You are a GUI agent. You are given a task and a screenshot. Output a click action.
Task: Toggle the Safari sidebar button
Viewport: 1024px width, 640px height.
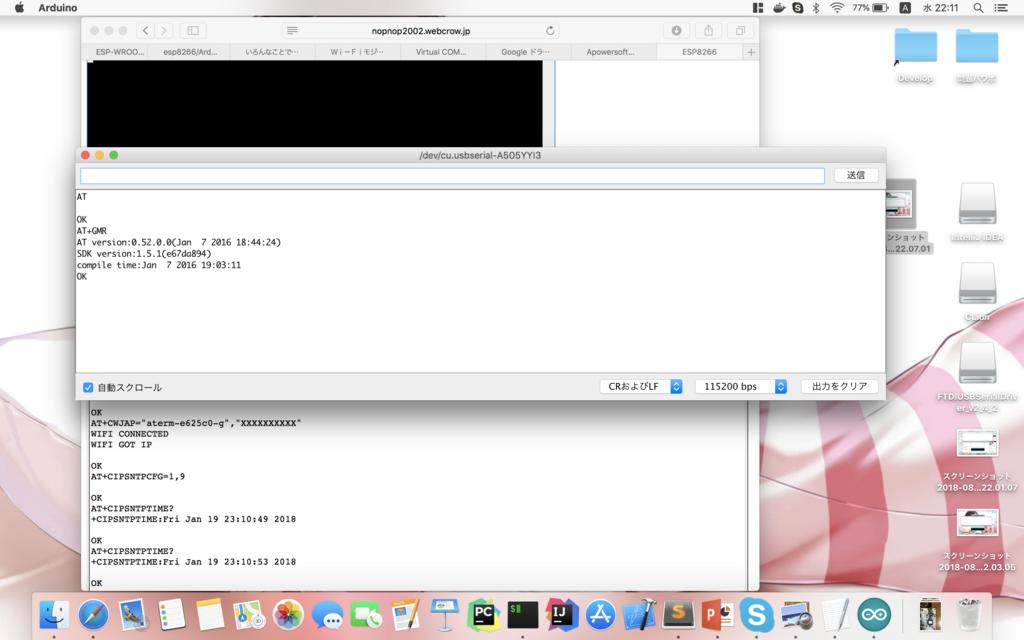click(193, 31)
